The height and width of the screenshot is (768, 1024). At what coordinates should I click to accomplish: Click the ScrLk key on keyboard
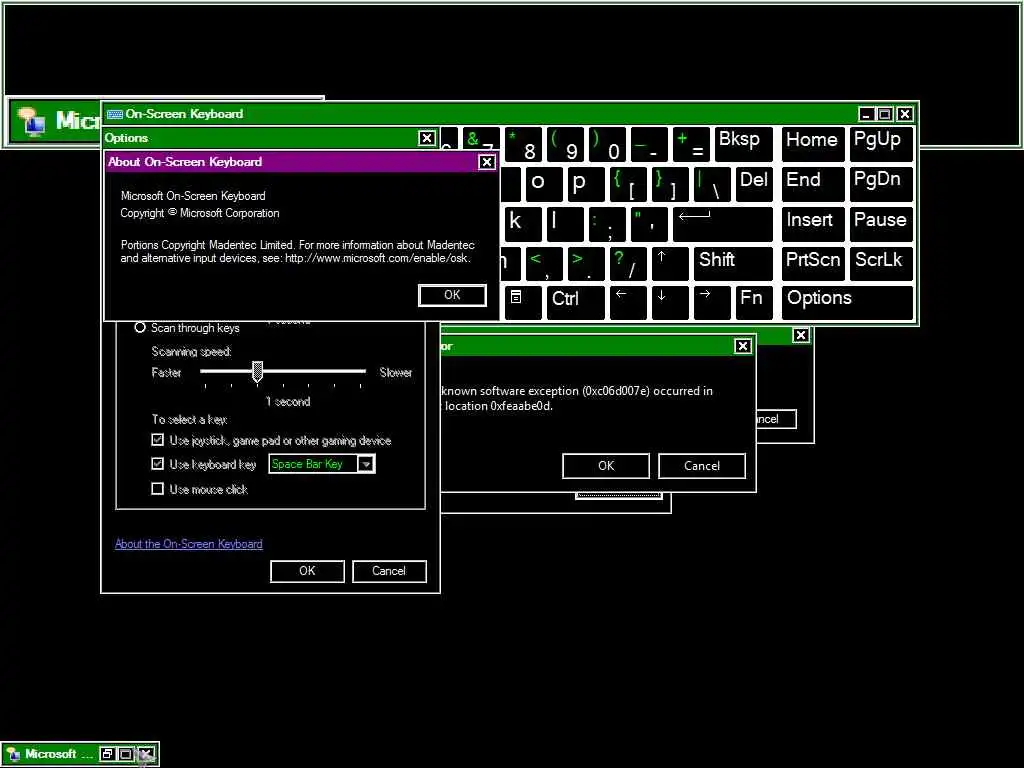click(881, 264)
